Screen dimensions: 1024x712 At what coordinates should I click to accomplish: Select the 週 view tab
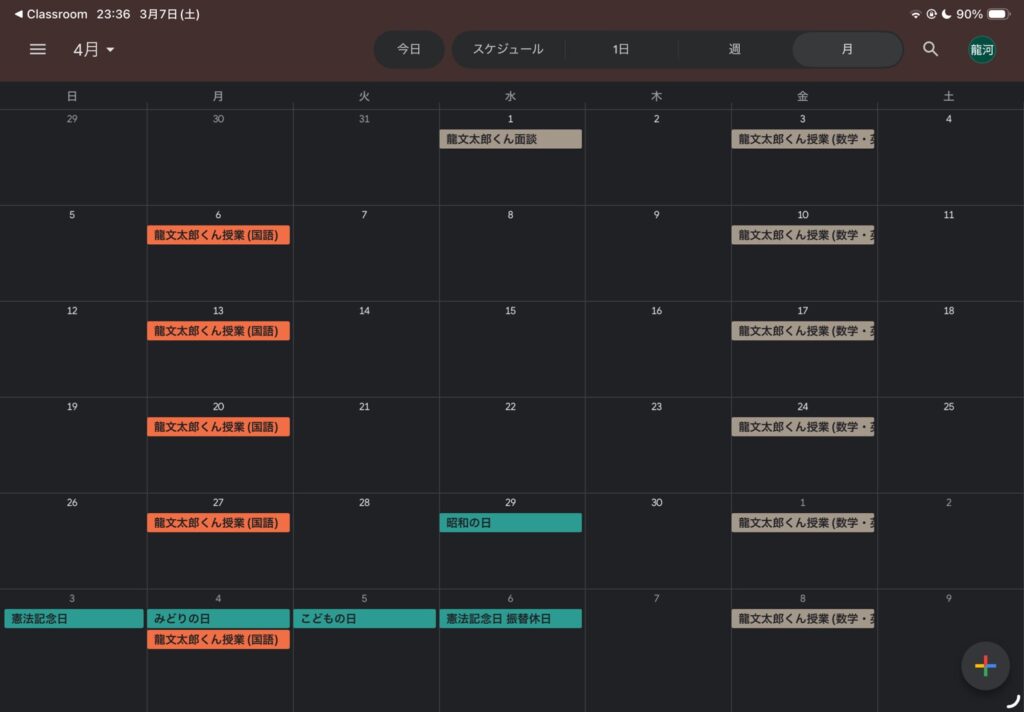tap(734, 49)
